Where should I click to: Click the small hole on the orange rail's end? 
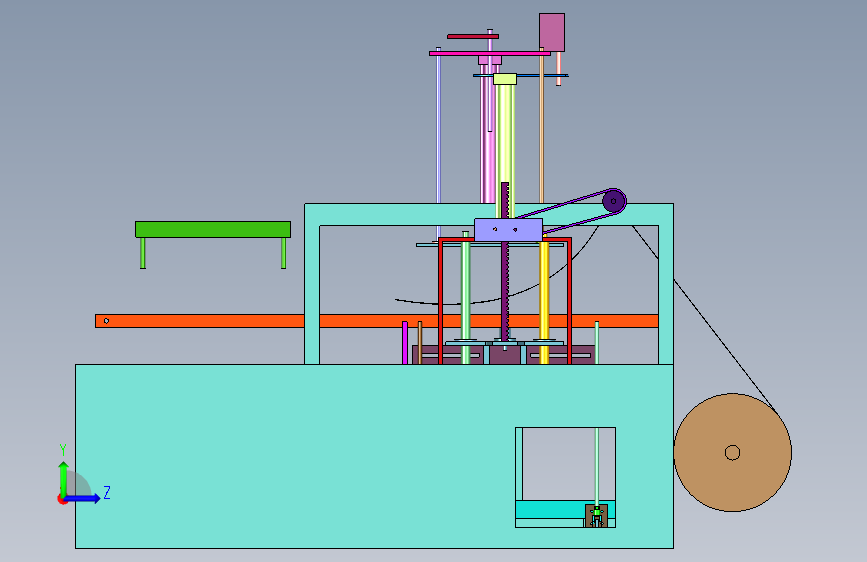pyautogui.click(x=106, y=321)
